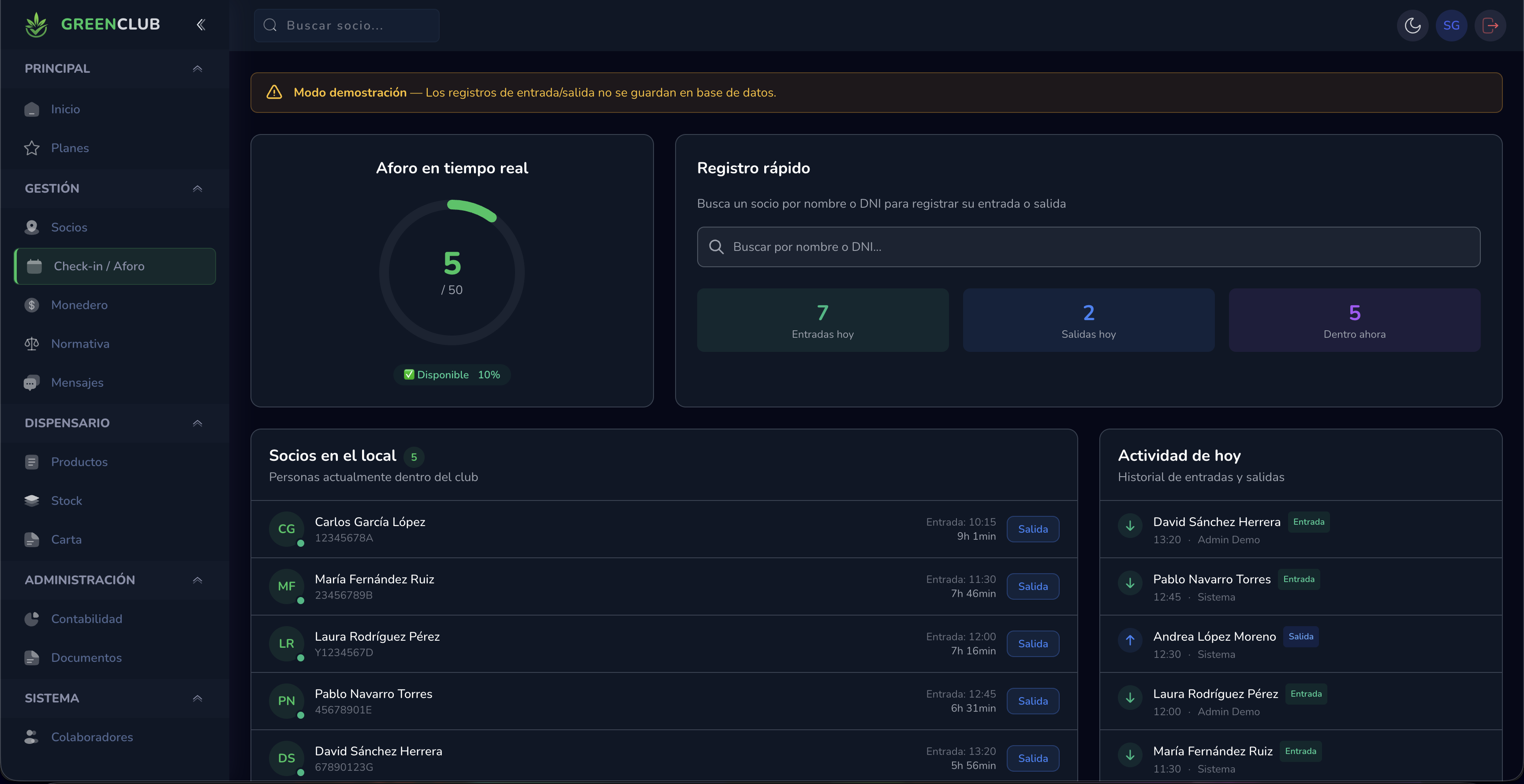Image resolution: width=1524 pixels, height=784 pixels.
Task: Click the Disponible availability indicator checkbox
Action: click(409, 374)
